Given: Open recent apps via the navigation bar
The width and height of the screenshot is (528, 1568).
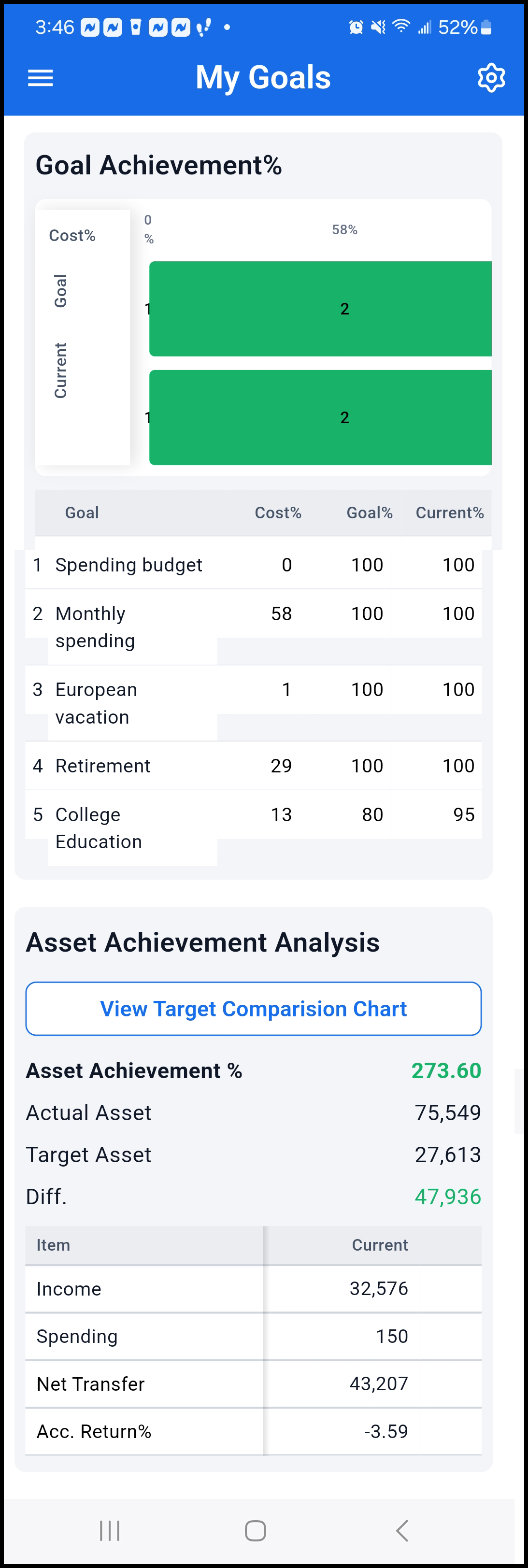Looking at the screenshot, I should point(110,1530).
